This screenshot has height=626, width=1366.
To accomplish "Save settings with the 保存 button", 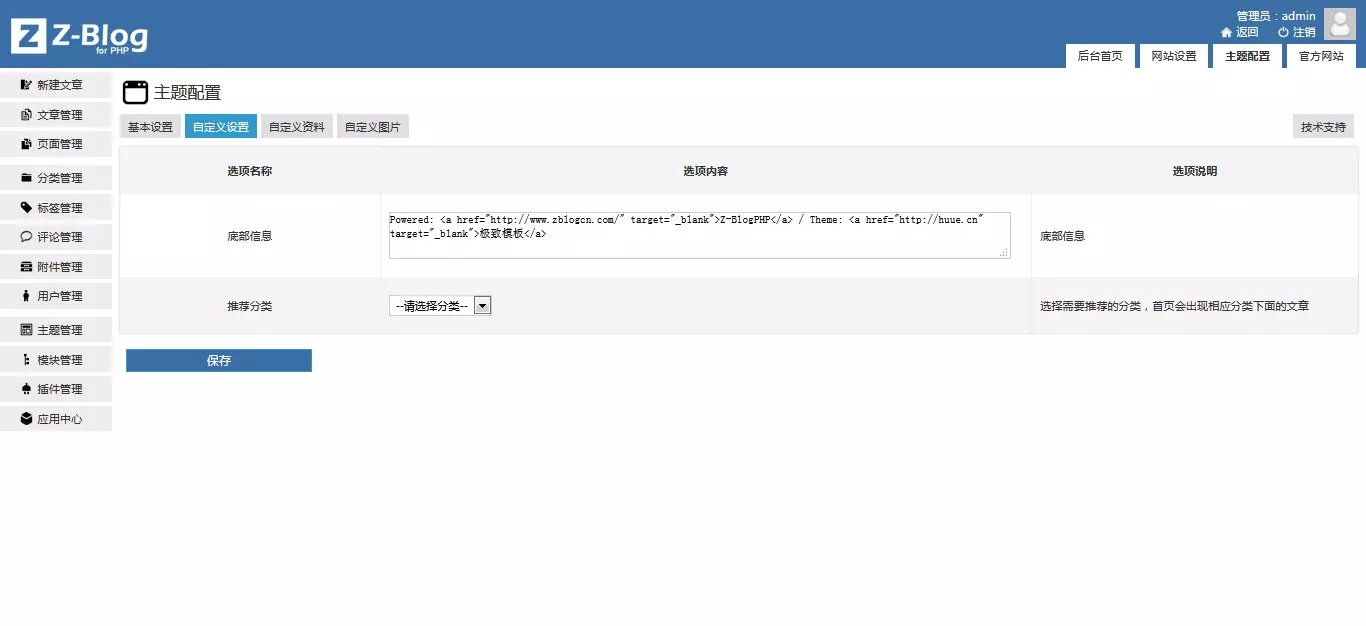I will 218,360.
